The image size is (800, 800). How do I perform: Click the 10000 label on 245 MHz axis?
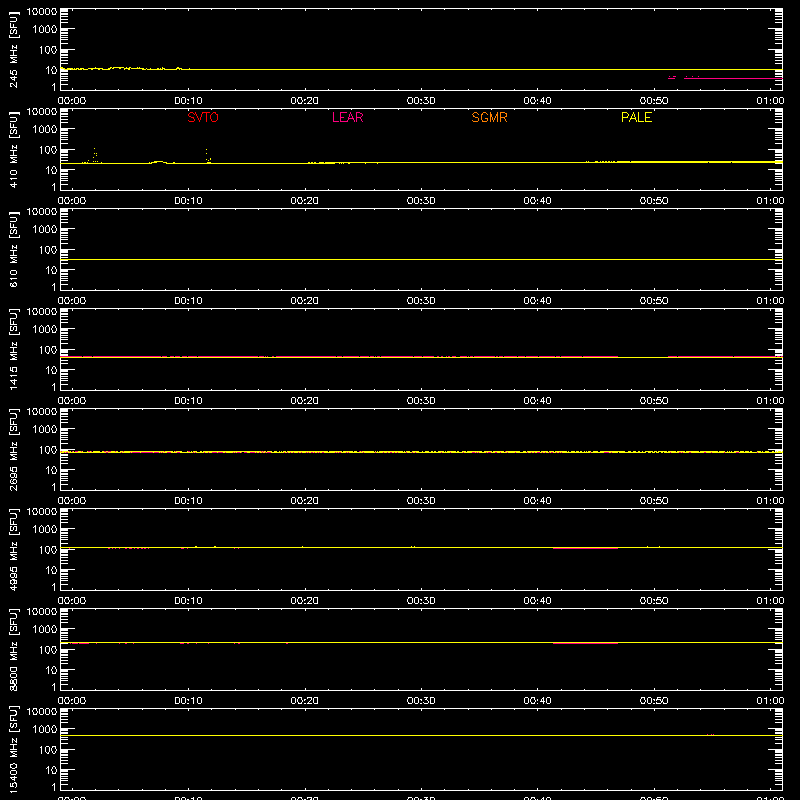pyautogui.click(x=42, y=12)
